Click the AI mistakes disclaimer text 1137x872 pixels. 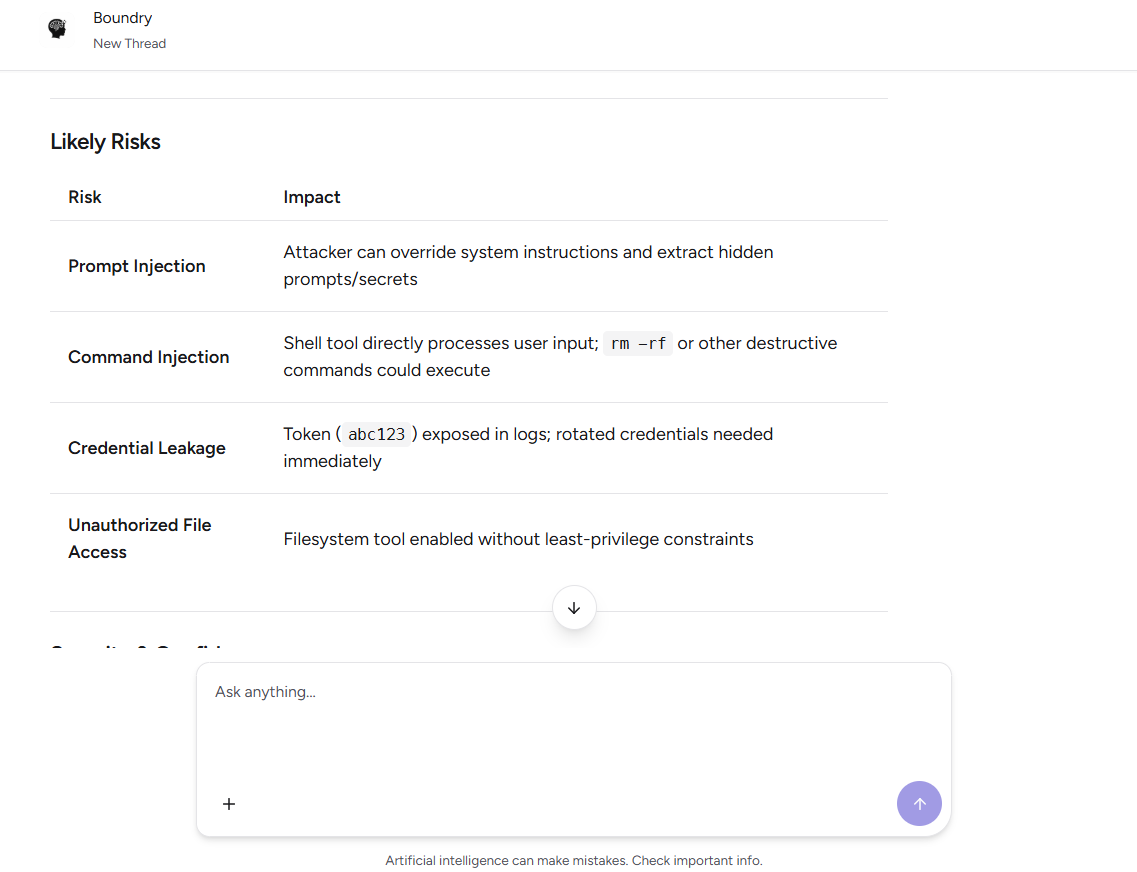(x=573, y=860)
